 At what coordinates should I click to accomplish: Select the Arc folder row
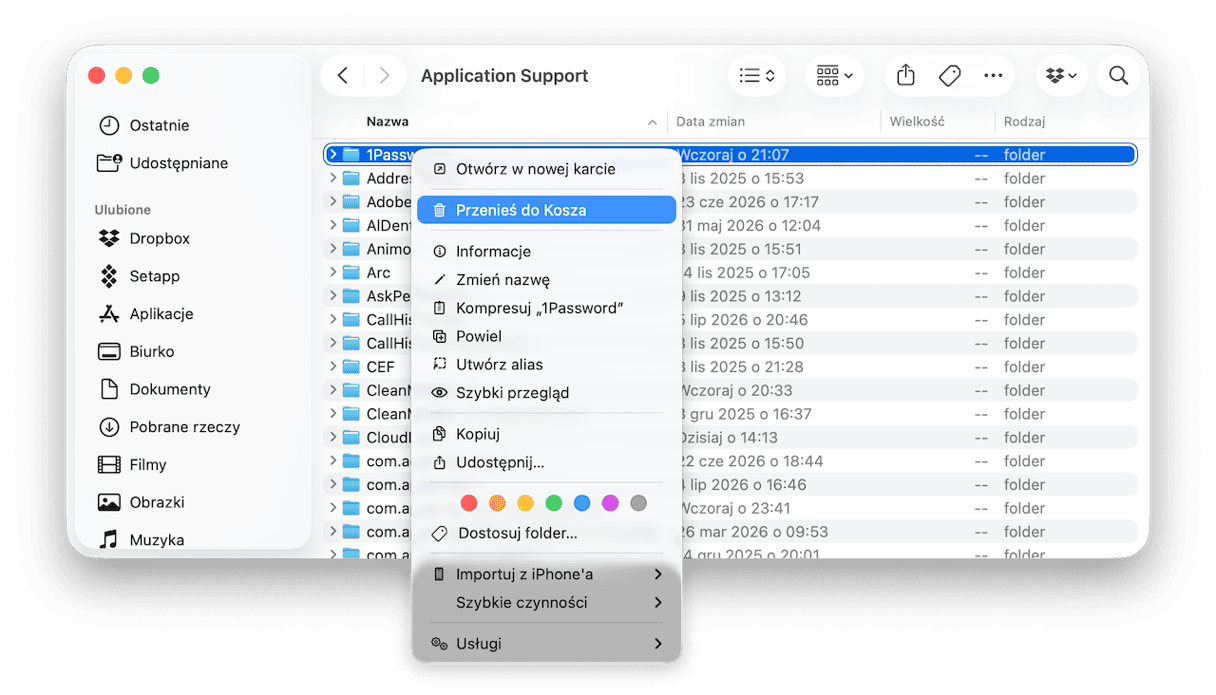point(731,272)
